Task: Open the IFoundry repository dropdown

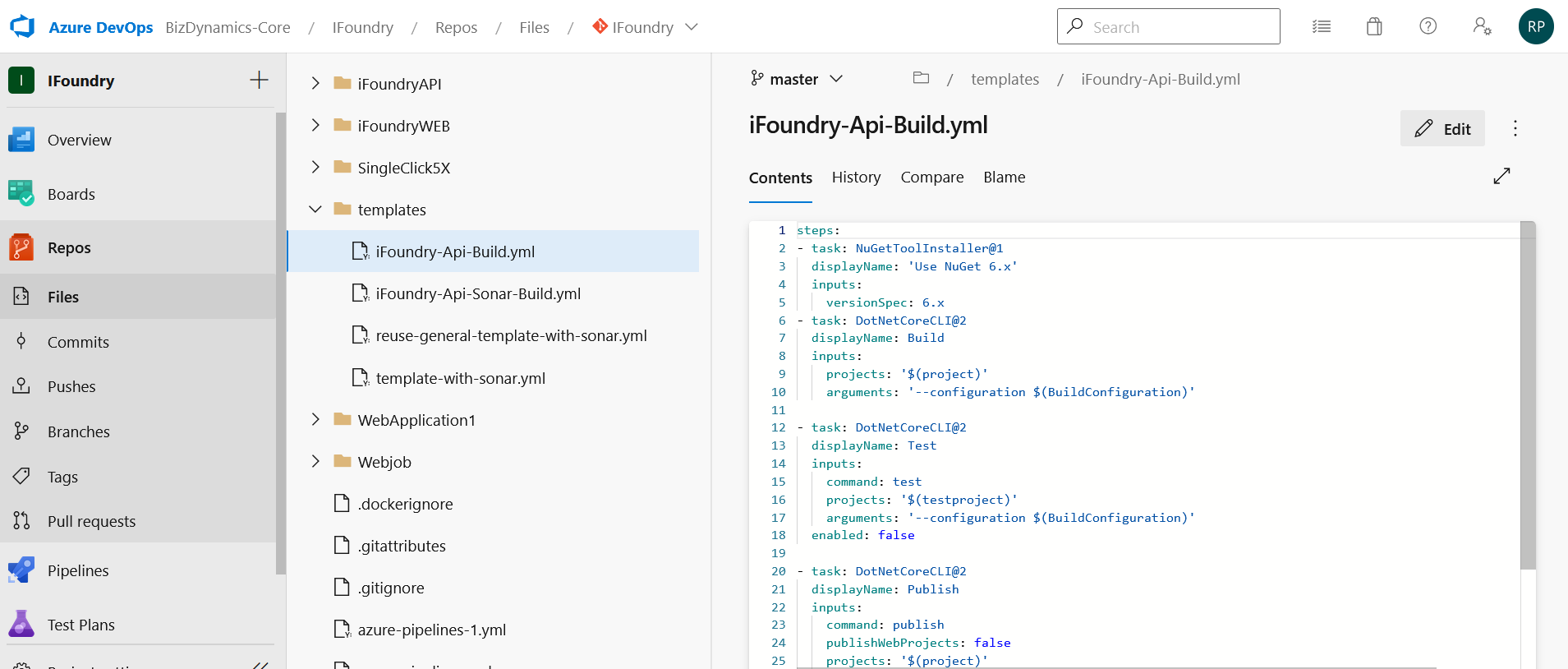Action: click(x=646, y=27)
